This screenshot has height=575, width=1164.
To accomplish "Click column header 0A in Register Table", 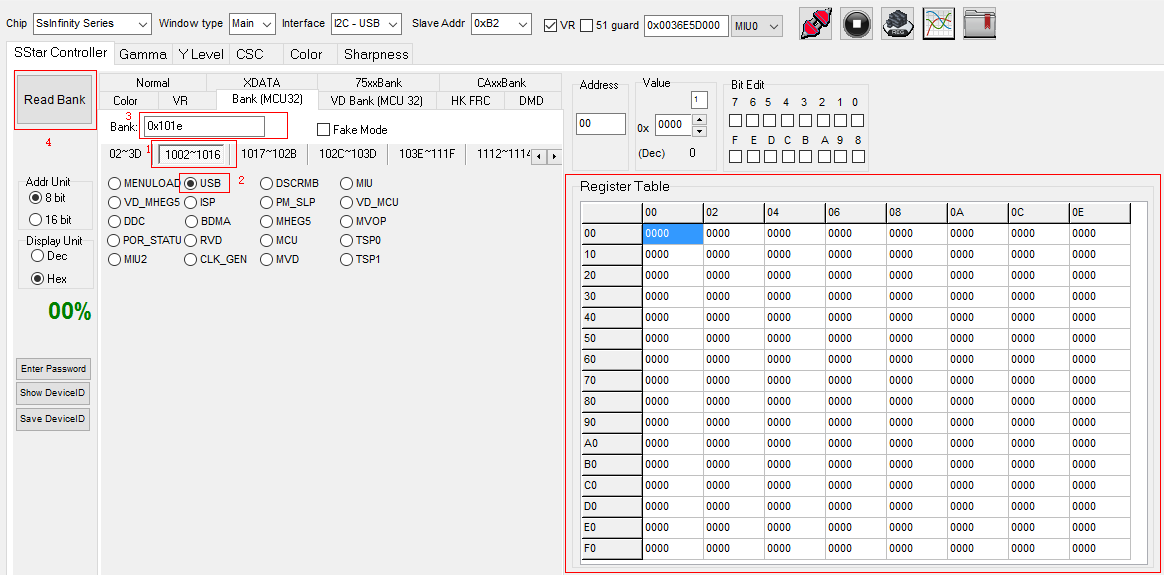I will click(977, 213).
